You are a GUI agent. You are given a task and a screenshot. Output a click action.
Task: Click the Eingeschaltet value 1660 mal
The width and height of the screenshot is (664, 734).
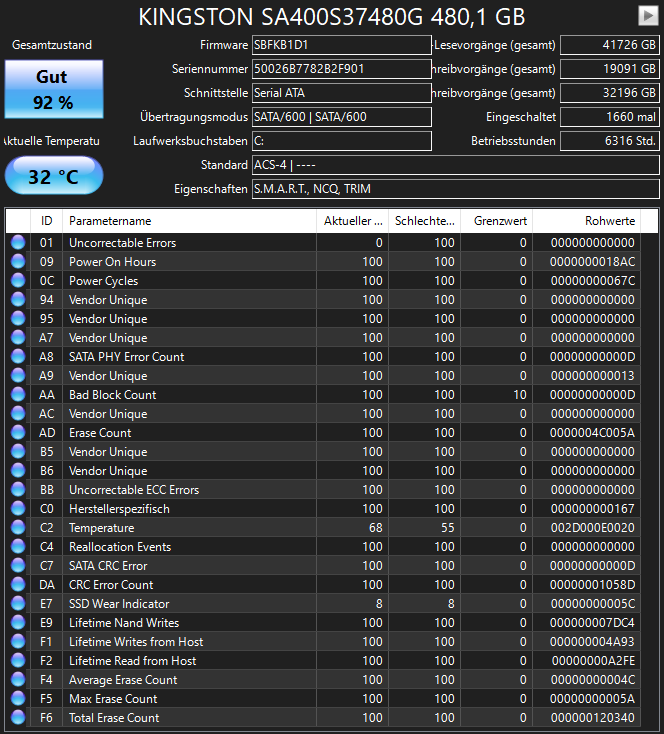point(610,117)
